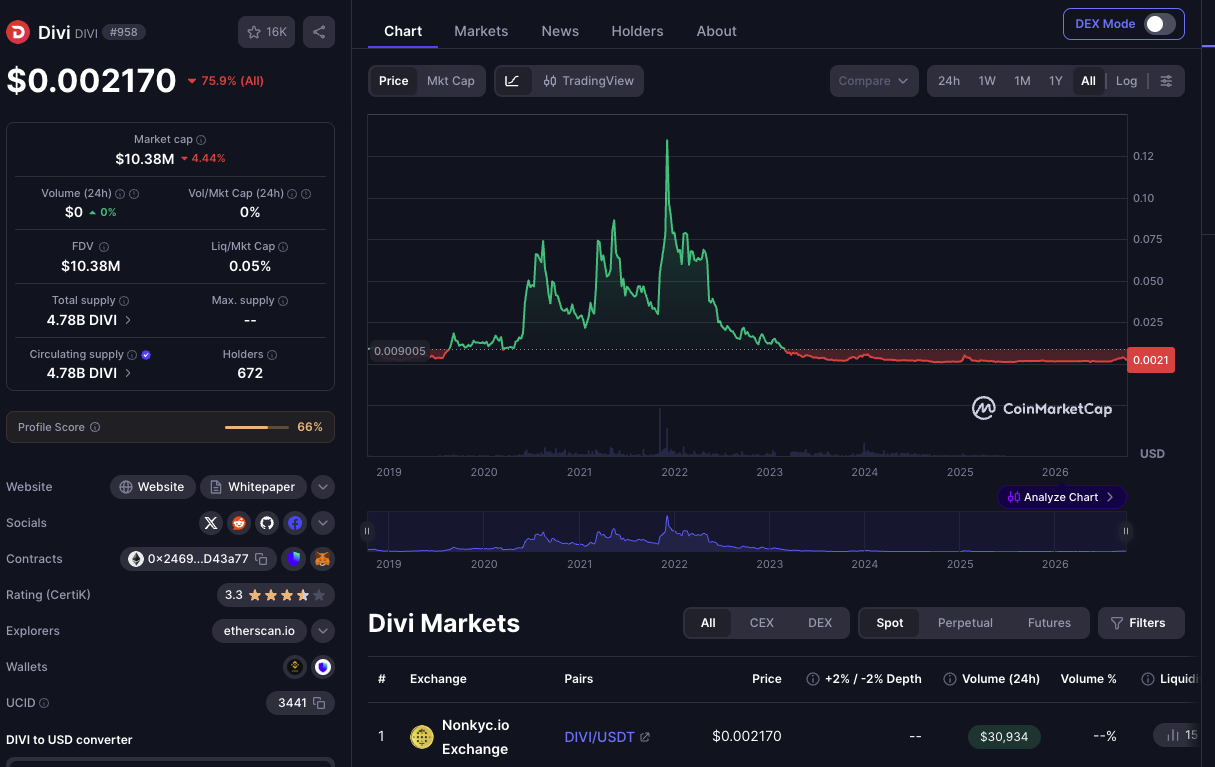Open the Compare dropdown
Screen dimensions: 1215x767
tap(874, 81)
